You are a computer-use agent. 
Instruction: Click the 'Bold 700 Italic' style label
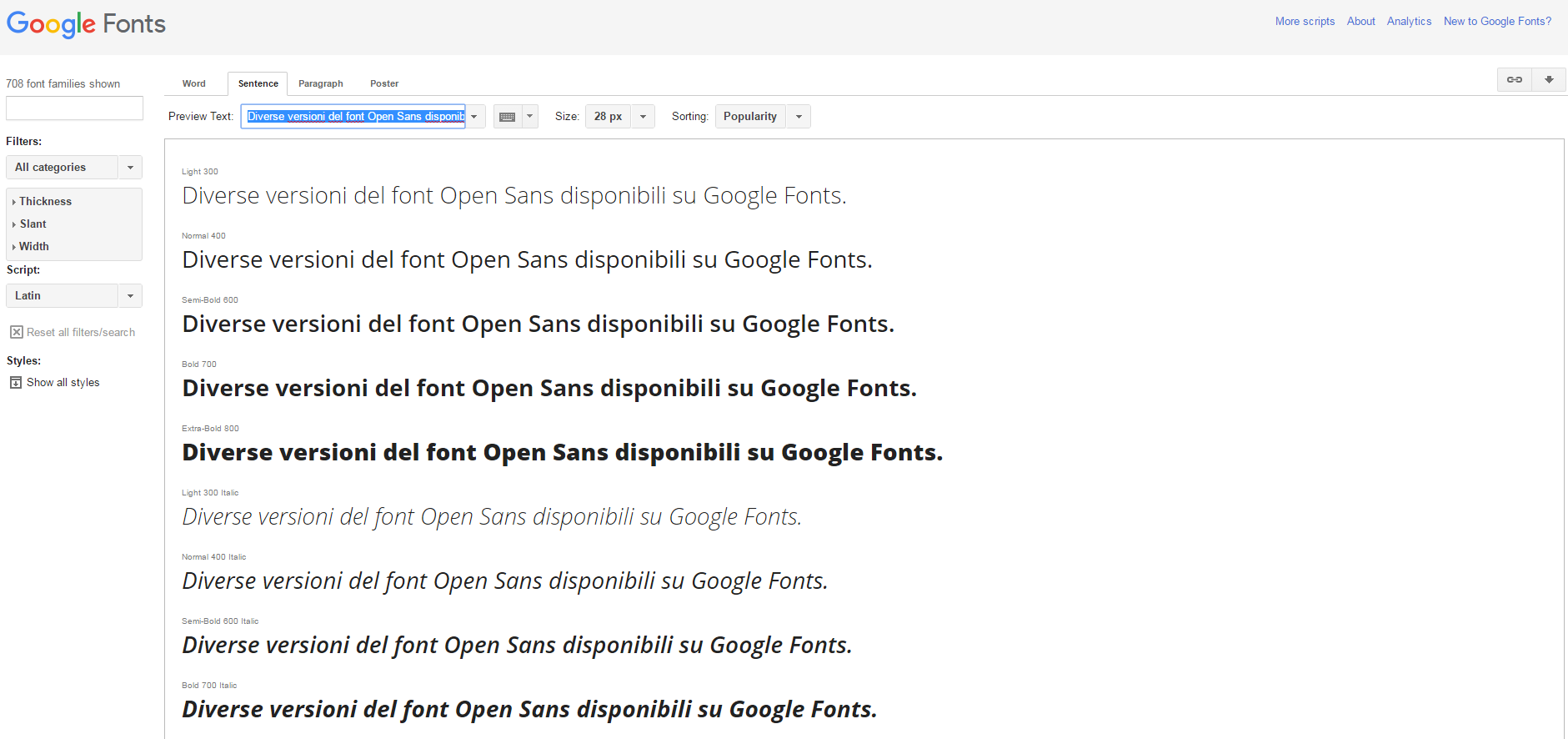[209, 686]
